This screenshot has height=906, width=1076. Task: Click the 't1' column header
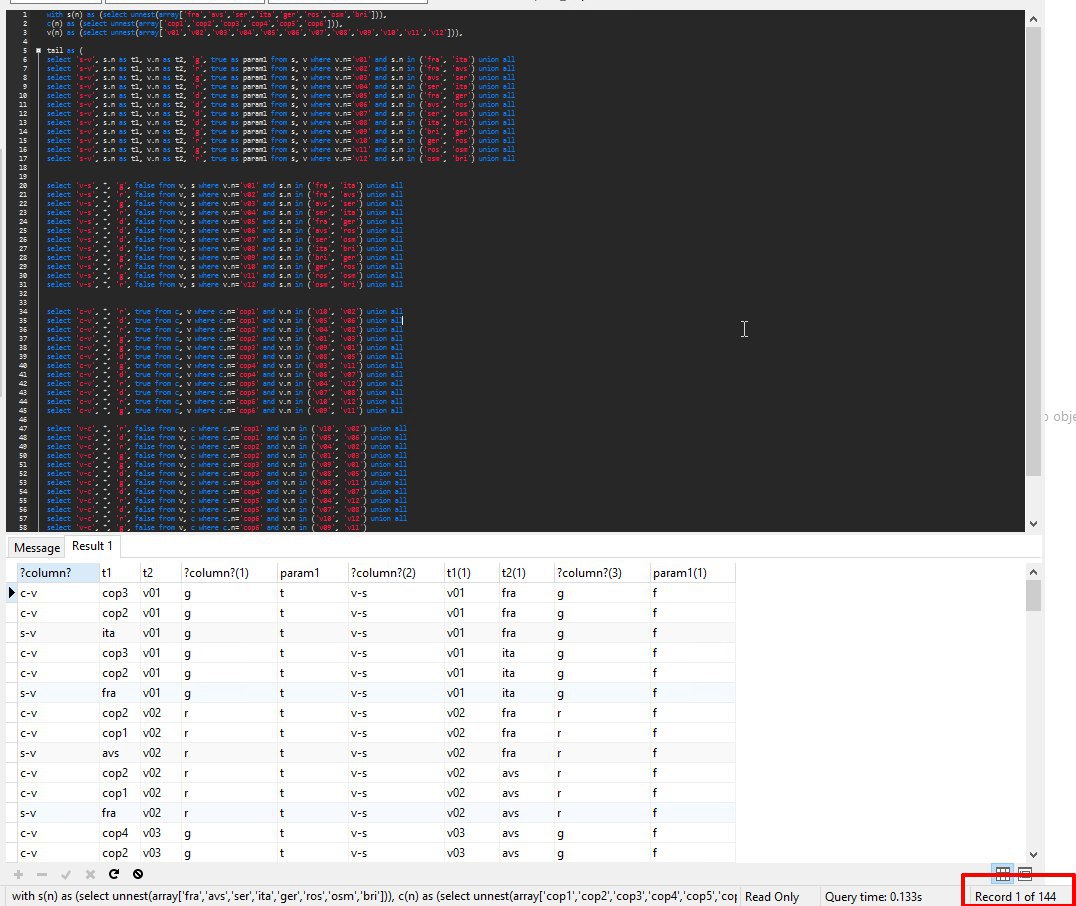tap(119, 572)
